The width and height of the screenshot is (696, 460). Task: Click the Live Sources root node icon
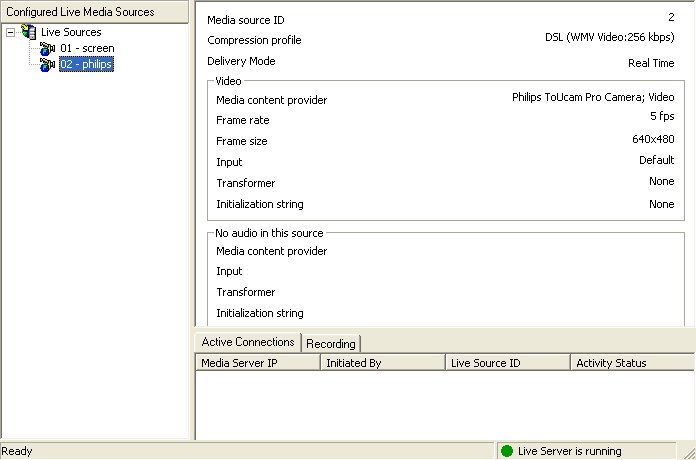(x=28, y=32)
